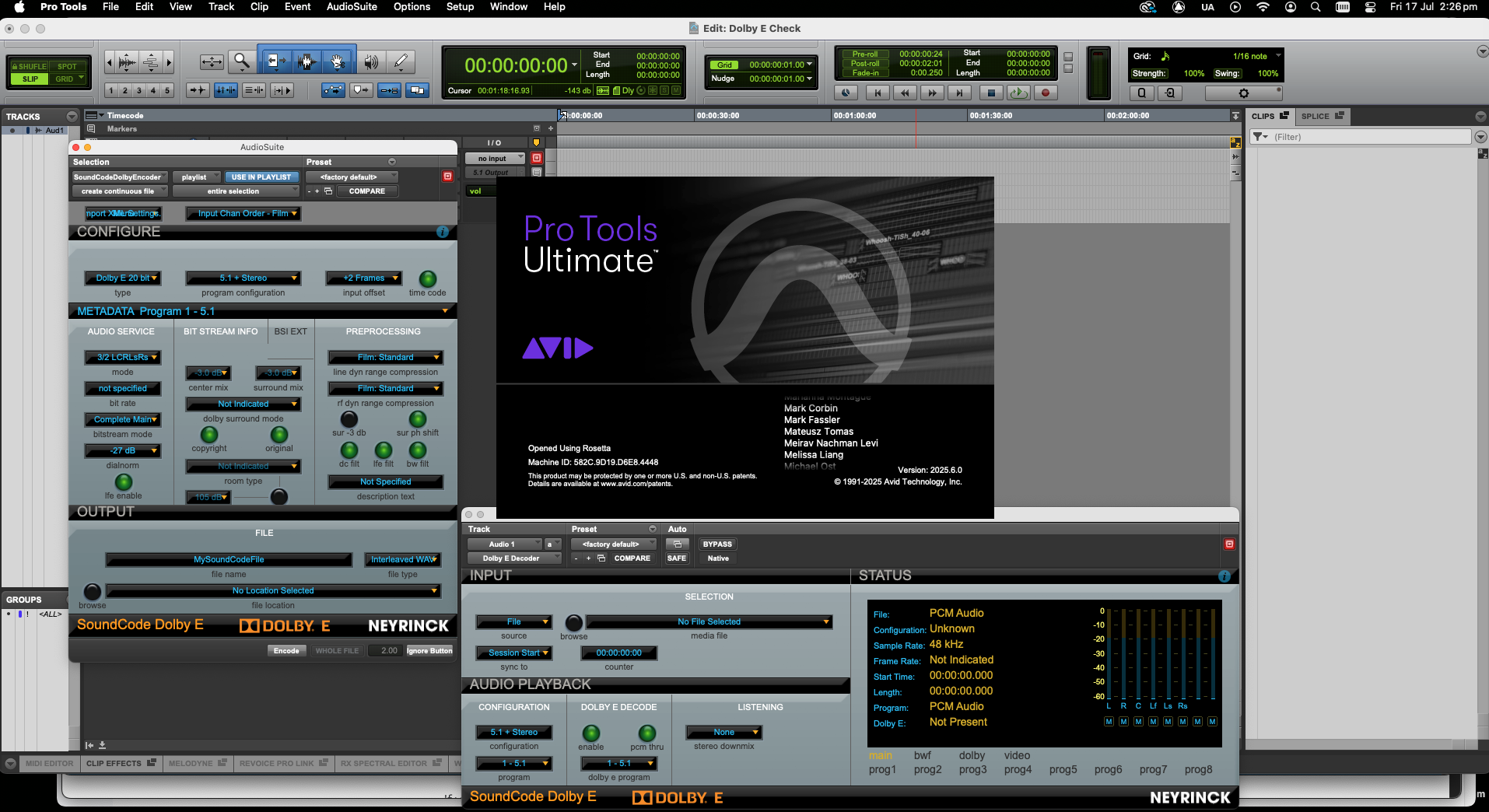Click the Rewind transport button
1489x812 pixels.
coord(904,93)
